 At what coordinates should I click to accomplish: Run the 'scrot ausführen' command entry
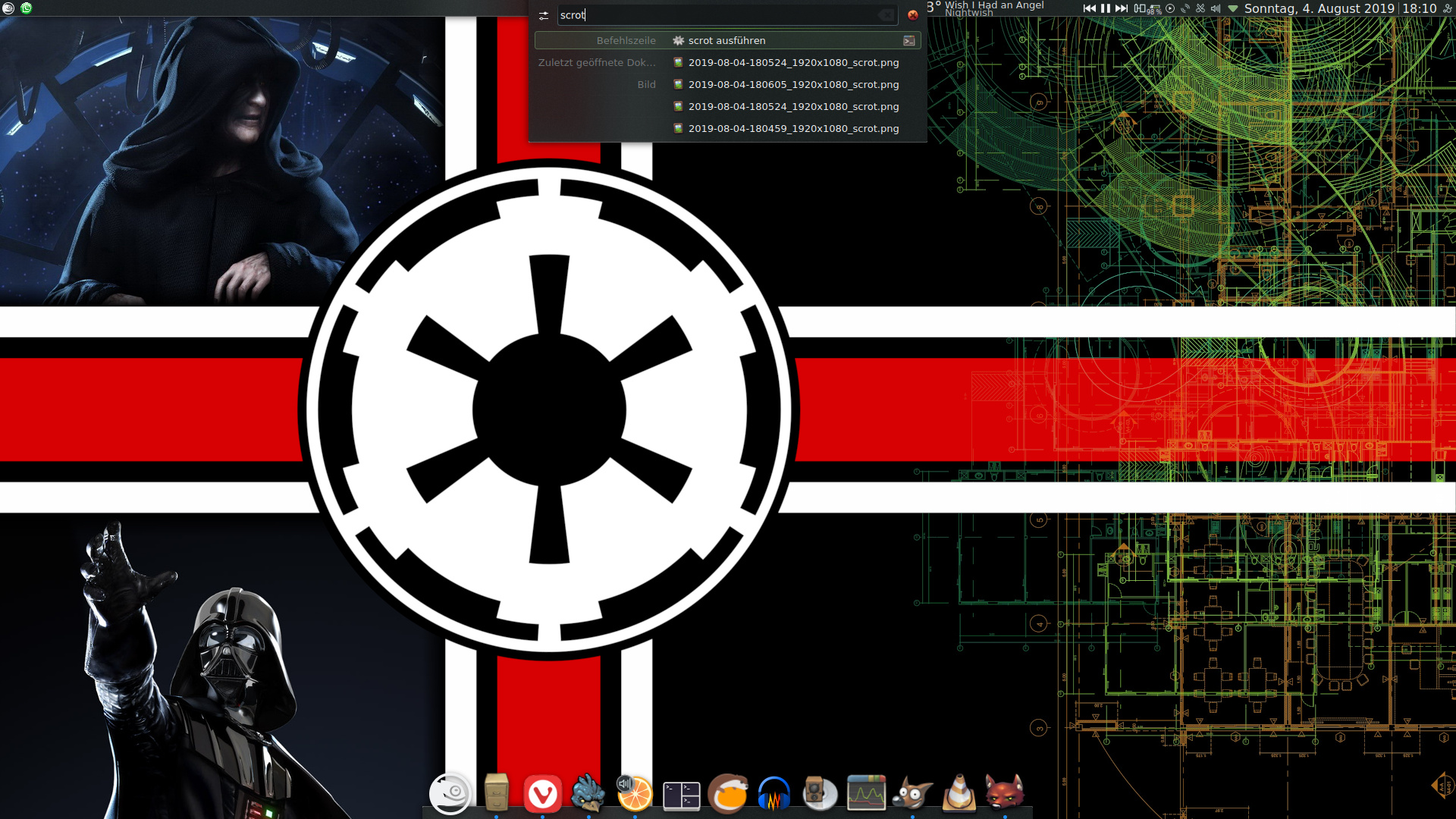pyautogui.click(x=726, y=40)
